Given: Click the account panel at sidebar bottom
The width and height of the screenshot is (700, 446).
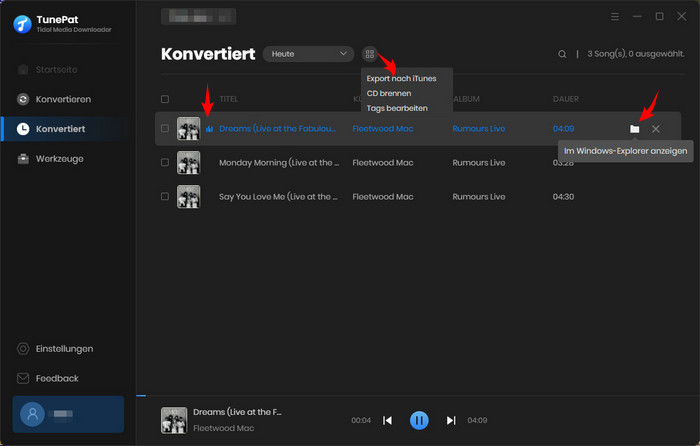Looking at the screenshot, I should (x=68, y=414).
